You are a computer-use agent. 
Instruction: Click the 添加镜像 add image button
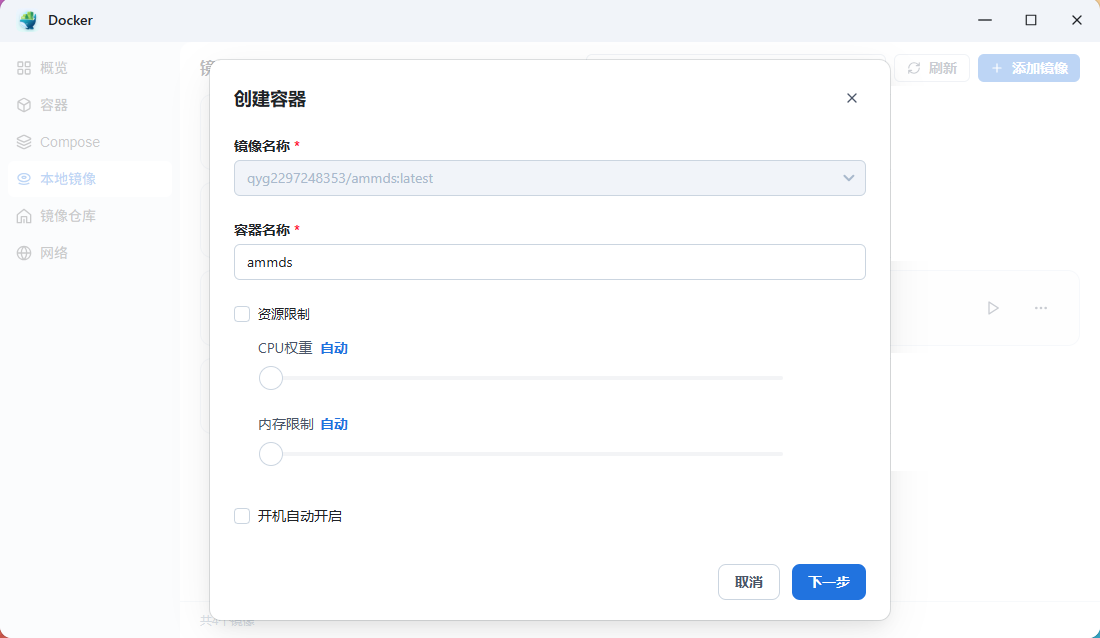click(x=1028, y=67)
